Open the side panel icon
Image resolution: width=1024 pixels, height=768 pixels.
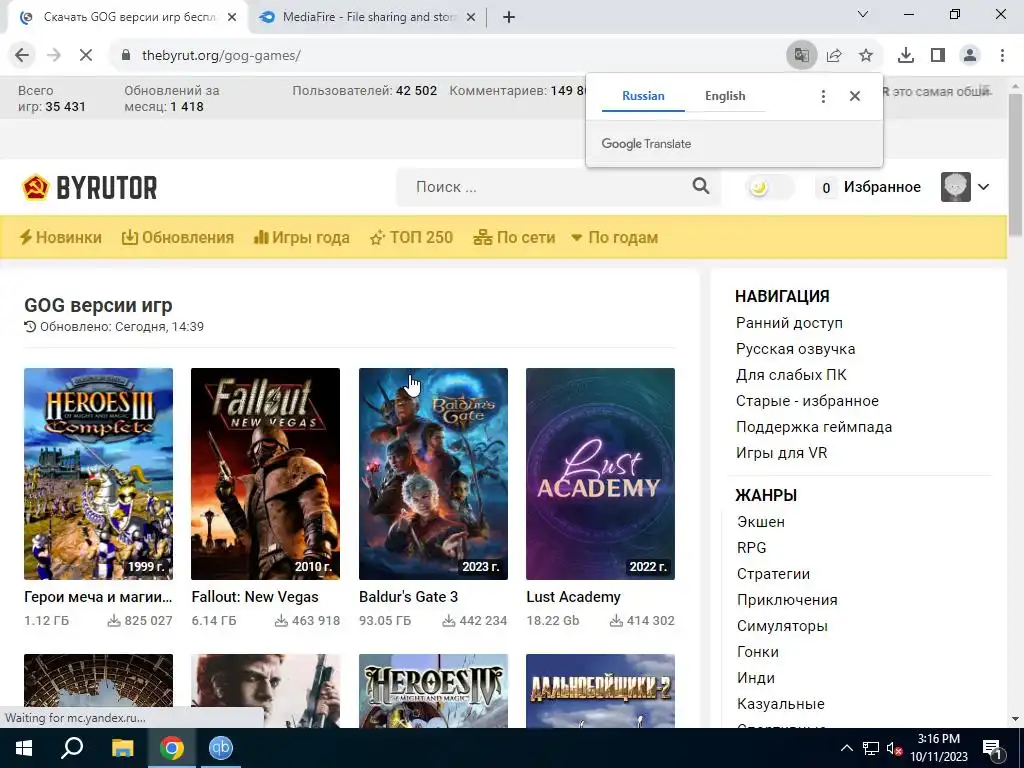938,56
